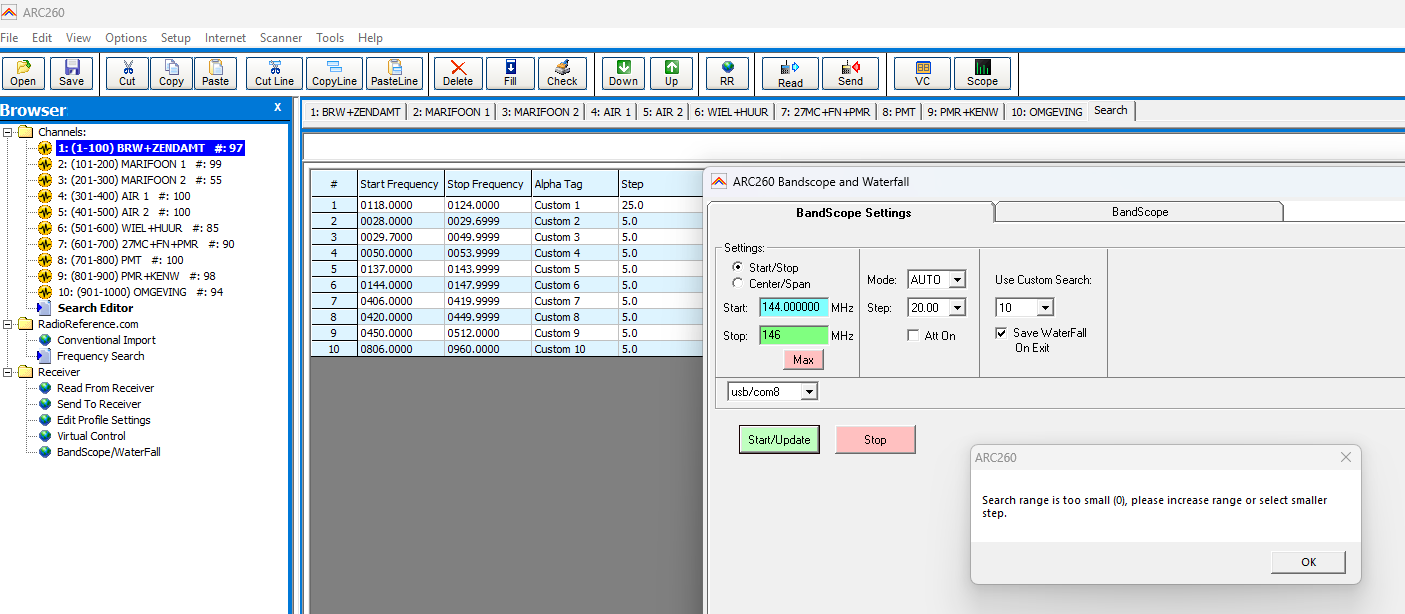Open the Use Custom Search dropdown
The image size is (1405, 614).
(x=1045, y=308)
